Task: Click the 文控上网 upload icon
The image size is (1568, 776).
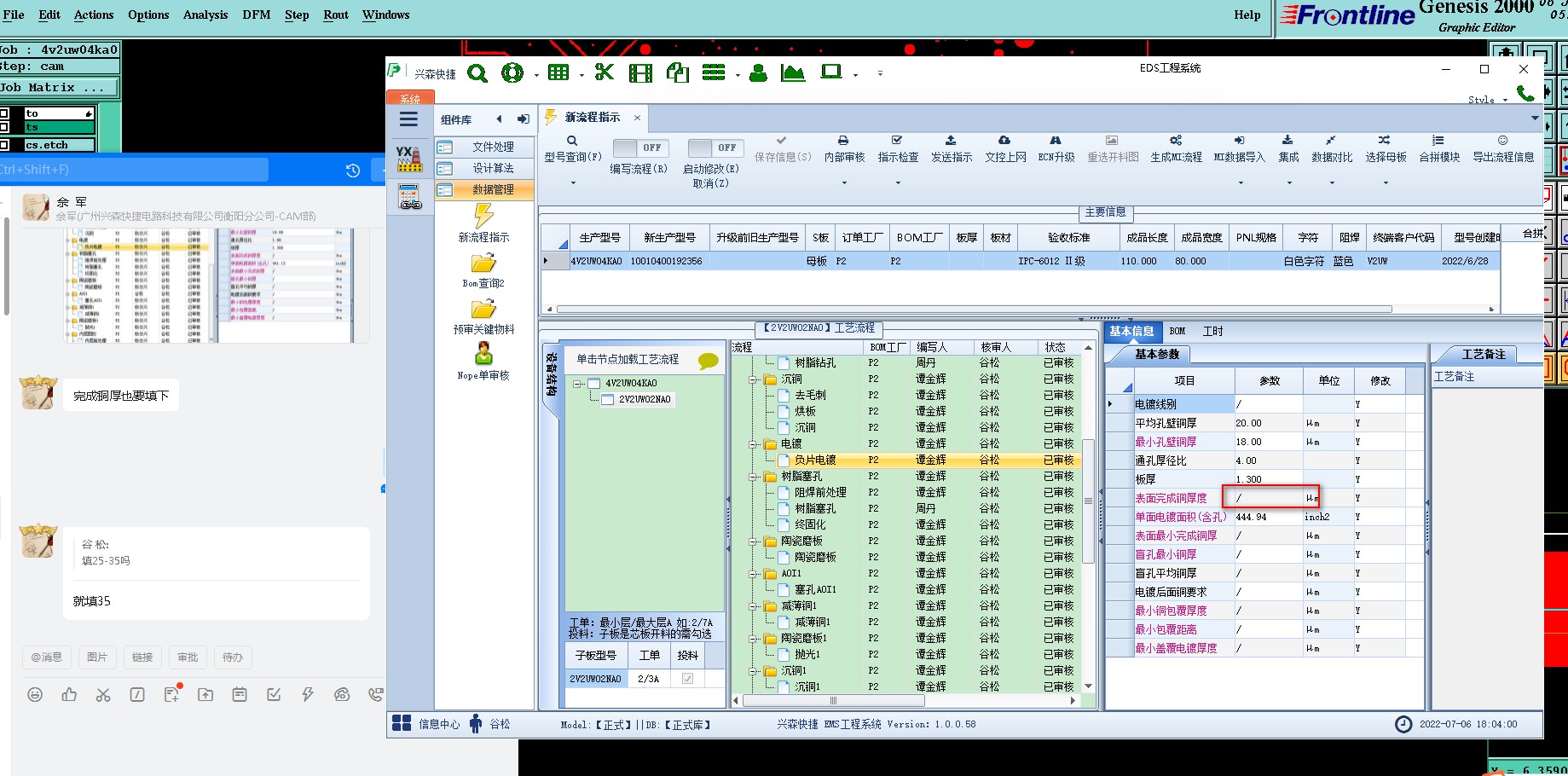Action: (x=1004, y=140)
